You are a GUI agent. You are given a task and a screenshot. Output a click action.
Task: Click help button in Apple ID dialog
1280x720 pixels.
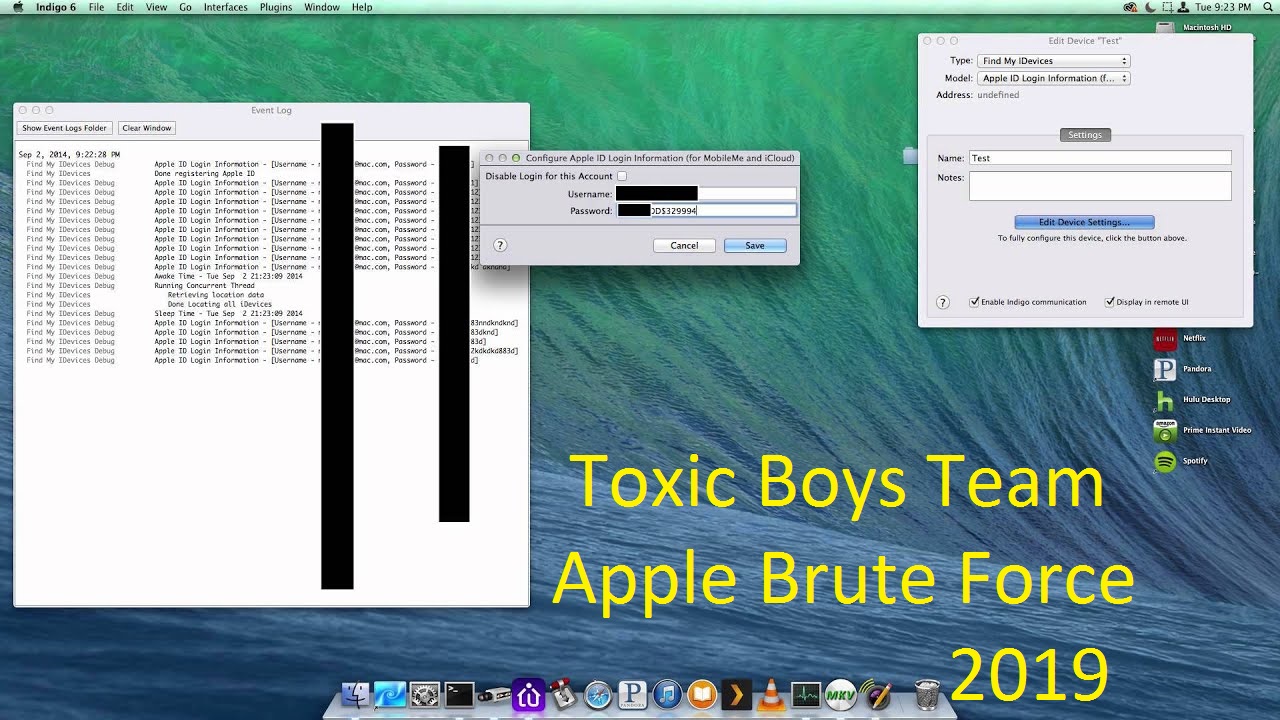(500, 245)
